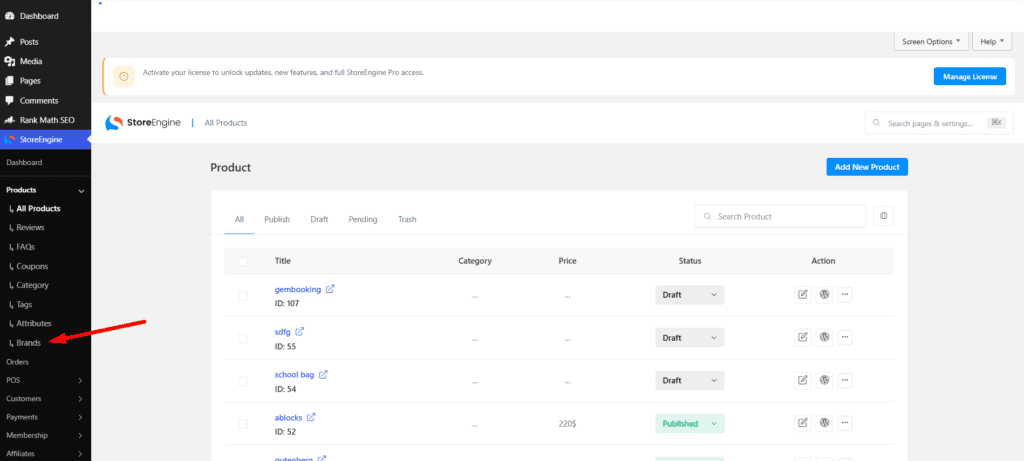This screenshot has height=461, width=1024.
Task: Click column settings icon beside Search Product
Action: coord(884,216)
